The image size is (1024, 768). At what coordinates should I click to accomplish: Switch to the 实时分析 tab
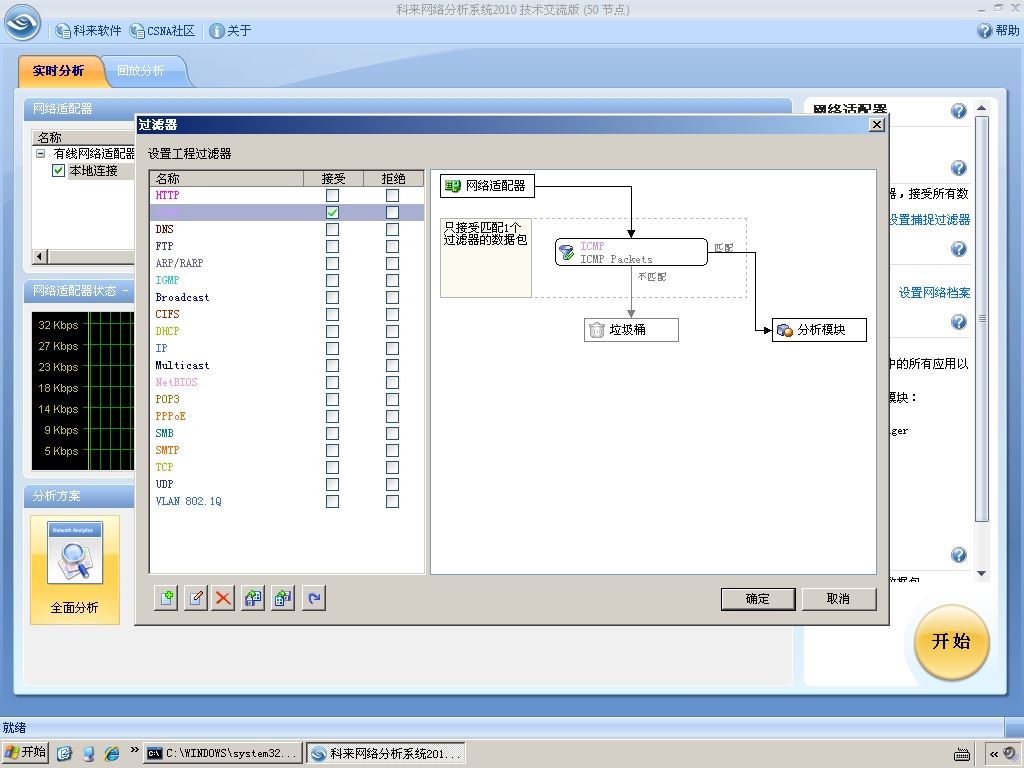pyautogui.click(x=58, y=71)
